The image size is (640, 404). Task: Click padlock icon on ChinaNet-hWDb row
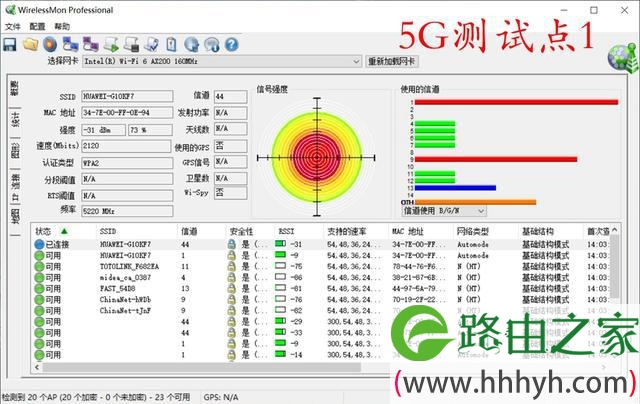(231, 300)
